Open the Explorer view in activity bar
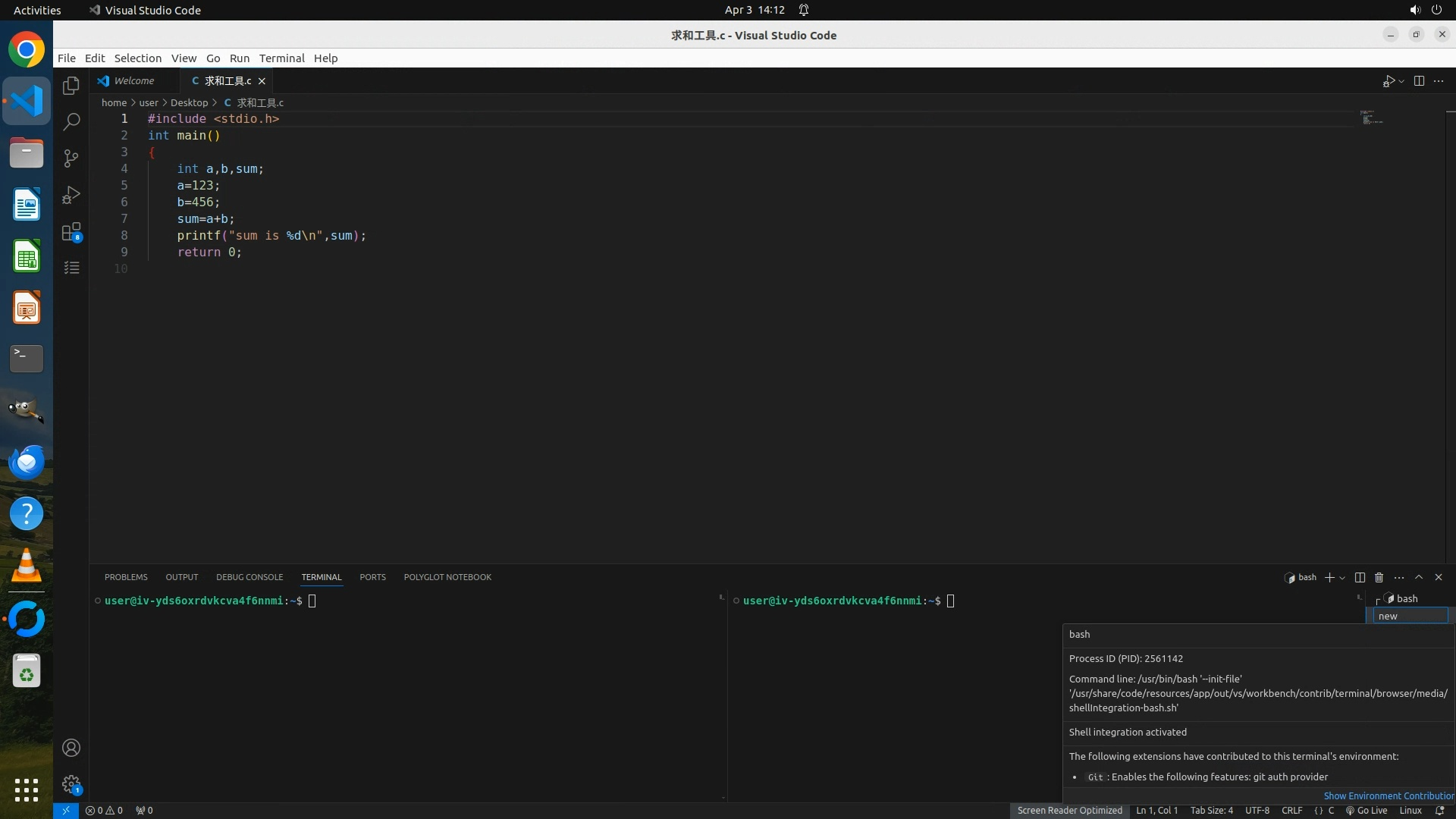Image resolution: width=1456 pixels, height=819 pixels. (71, 86)
